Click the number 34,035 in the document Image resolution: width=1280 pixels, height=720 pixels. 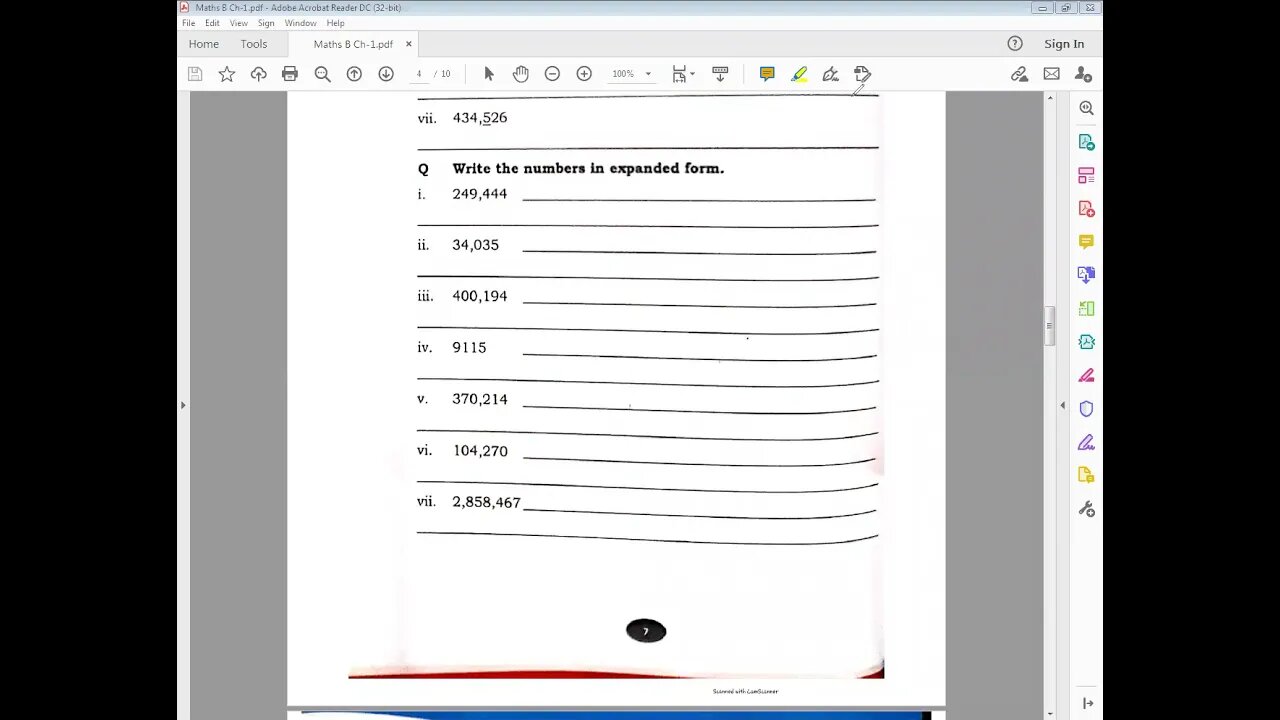(475, 245)
